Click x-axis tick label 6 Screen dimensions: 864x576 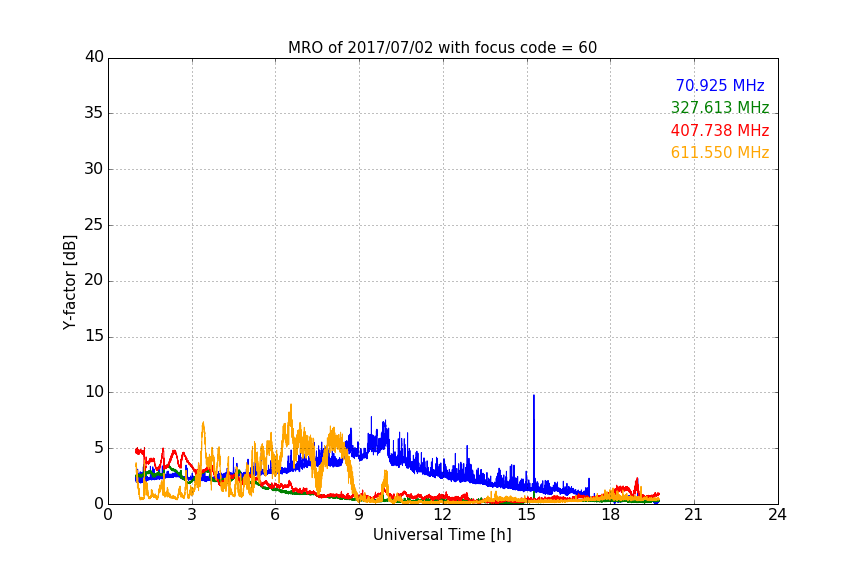pos(275,515)
